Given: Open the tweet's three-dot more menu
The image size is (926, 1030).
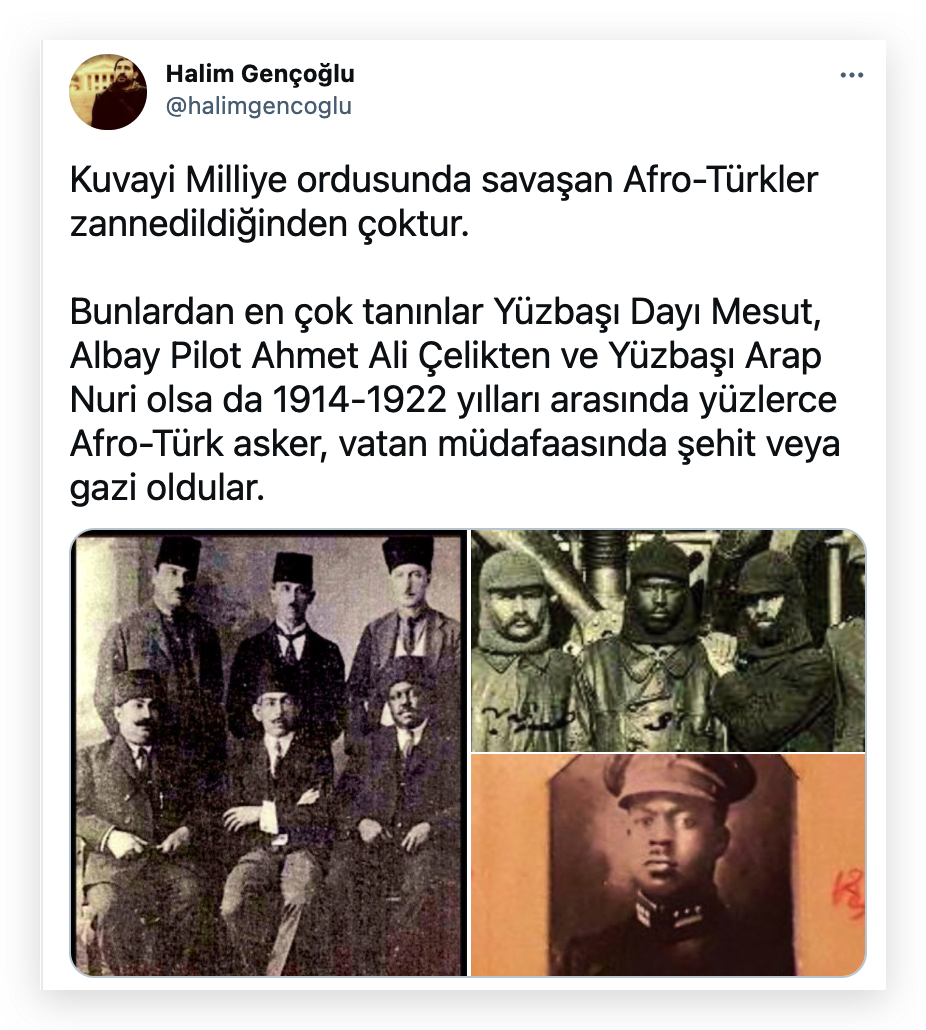Looking at the screenshot, I should pos(851,76).
